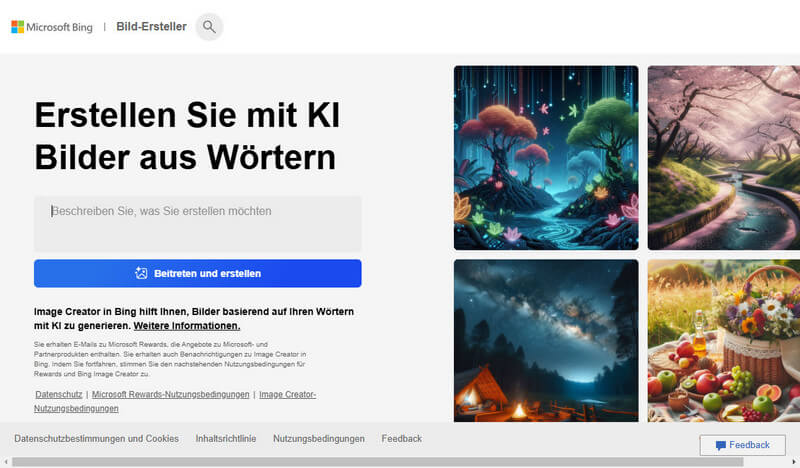Select the neon glowing forest image

tap(545, 157)
